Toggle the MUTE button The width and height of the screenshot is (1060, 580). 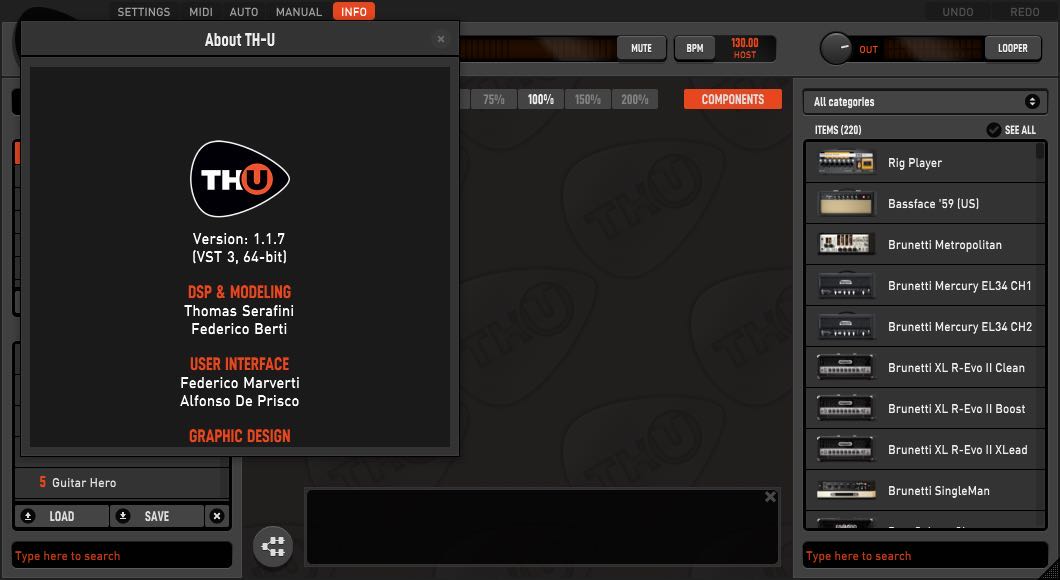pyautogui.click(x=641, y=48)
